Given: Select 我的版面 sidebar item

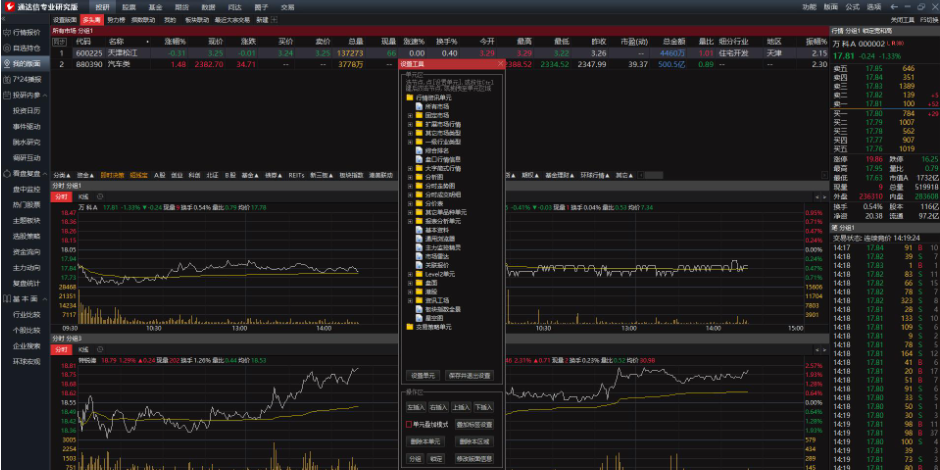Looking at the screenshot, I should (24, 63).
